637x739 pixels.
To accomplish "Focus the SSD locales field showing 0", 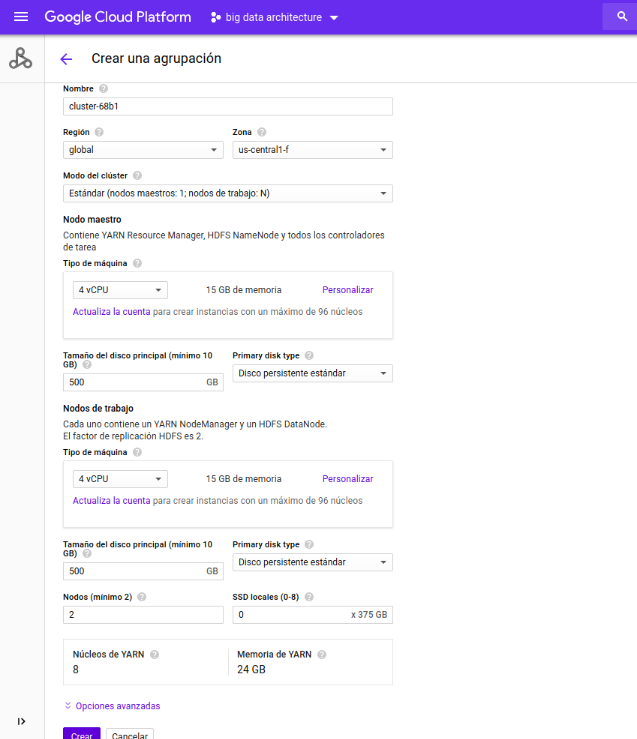I will [x=312, y=615].
